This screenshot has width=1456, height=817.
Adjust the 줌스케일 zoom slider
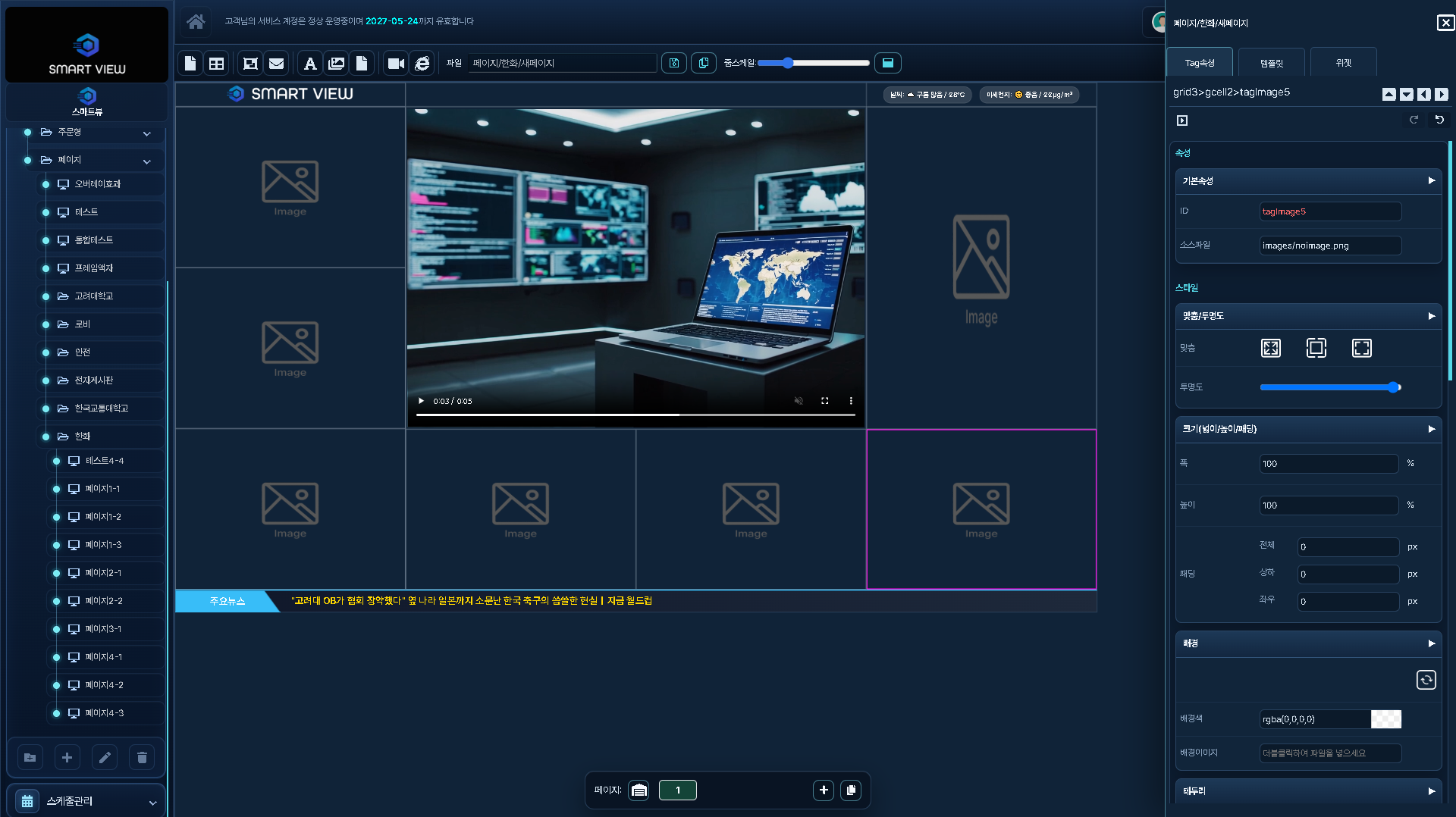(813, 63)
